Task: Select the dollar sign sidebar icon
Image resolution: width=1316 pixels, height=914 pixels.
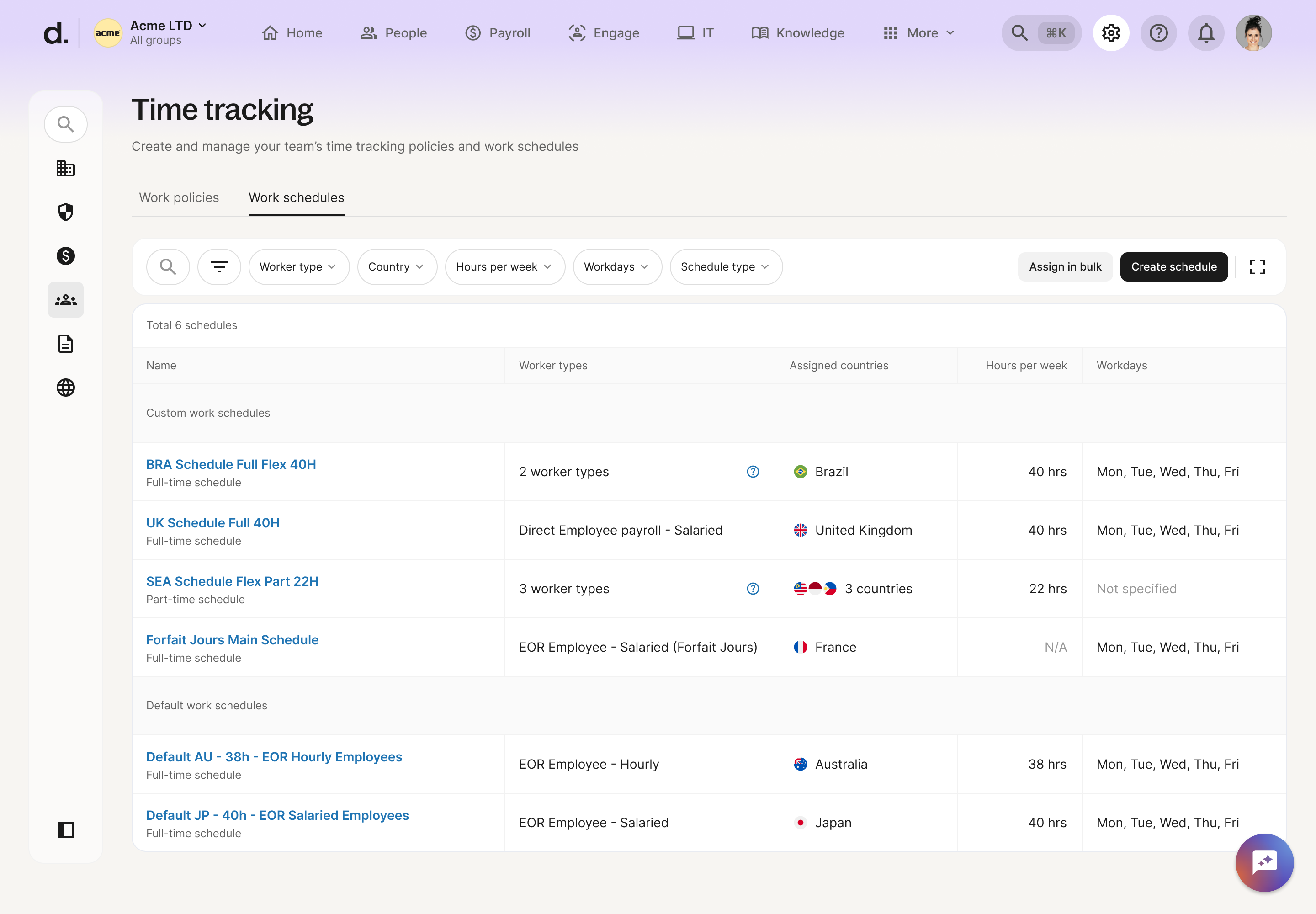Action: pos(66,256)
